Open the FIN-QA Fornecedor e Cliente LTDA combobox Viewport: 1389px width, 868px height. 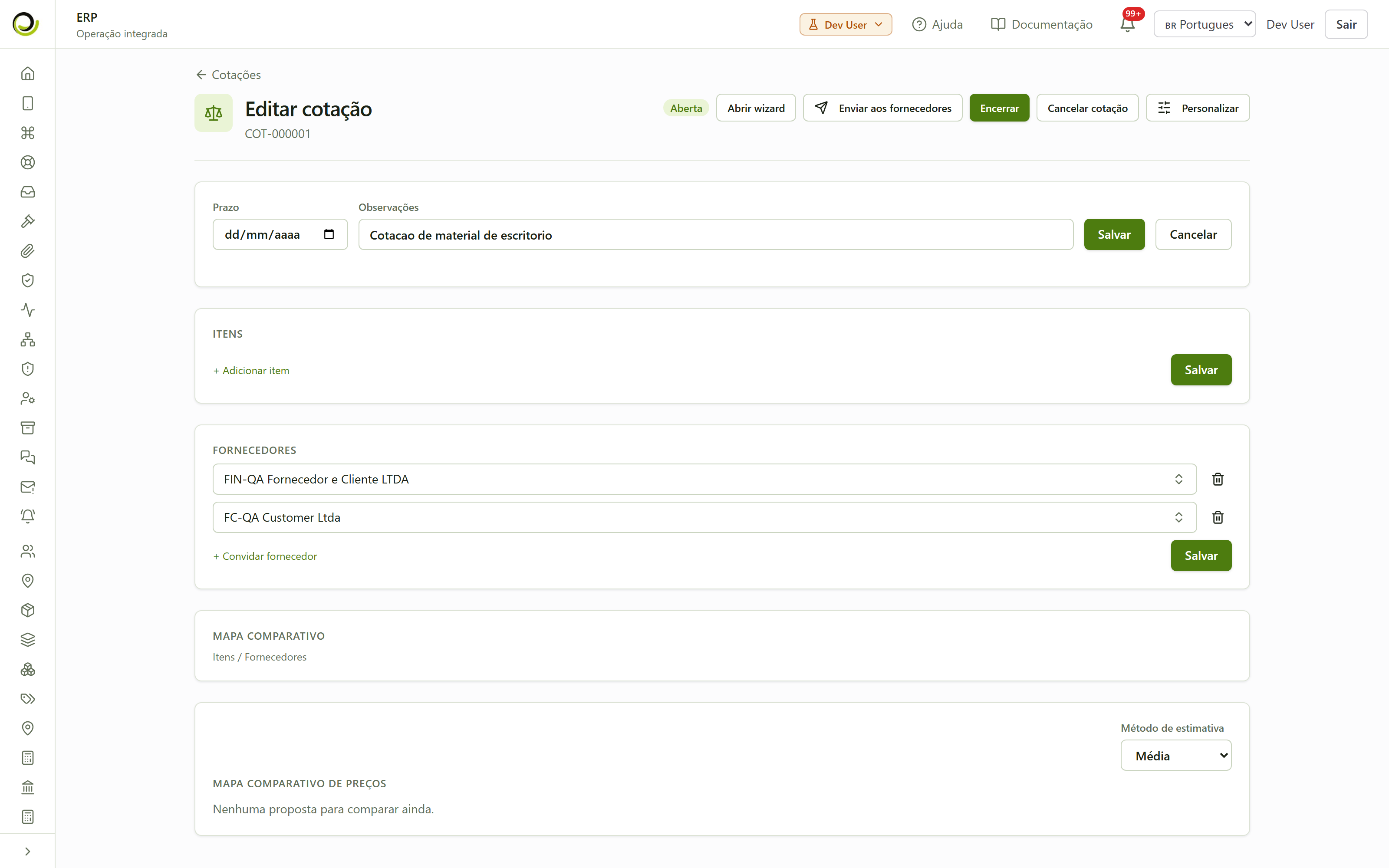click(x=704, y=479)
